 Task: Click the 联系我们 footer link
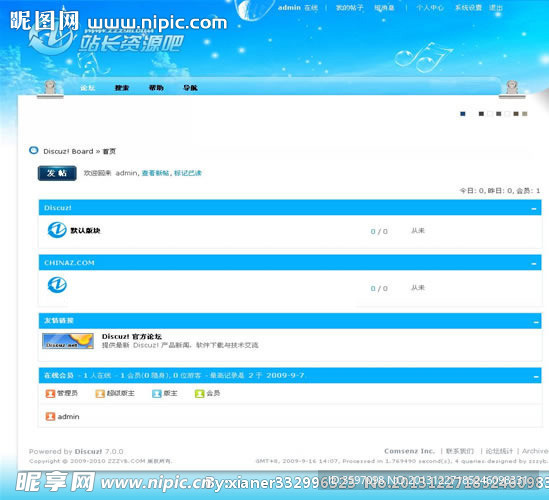coord(460,451)
